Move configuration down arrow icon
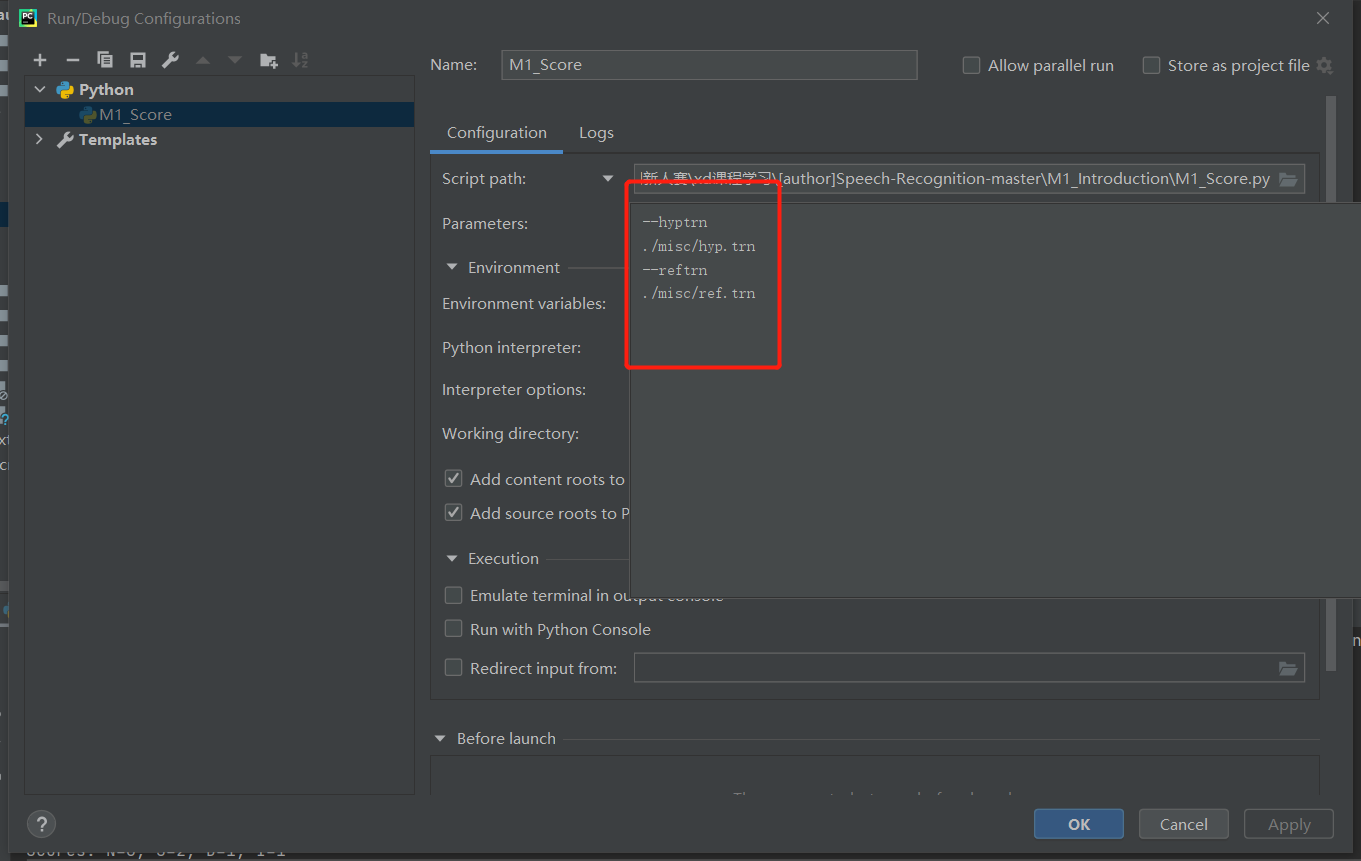The height and width of the screenshot is (861, 1361). pyautogui.click(x=235, y=60)
